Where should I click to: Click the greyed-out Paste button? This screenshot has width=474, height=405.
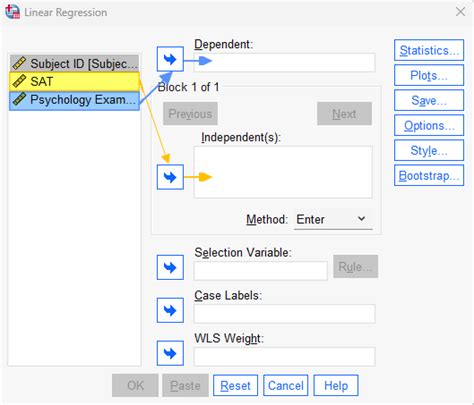pos(185,386)
